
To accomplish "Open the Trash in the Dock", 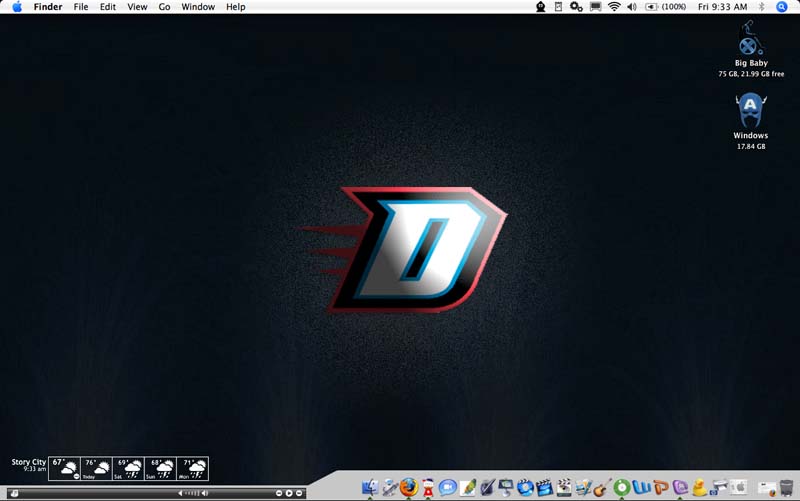I will coord(786,487).
